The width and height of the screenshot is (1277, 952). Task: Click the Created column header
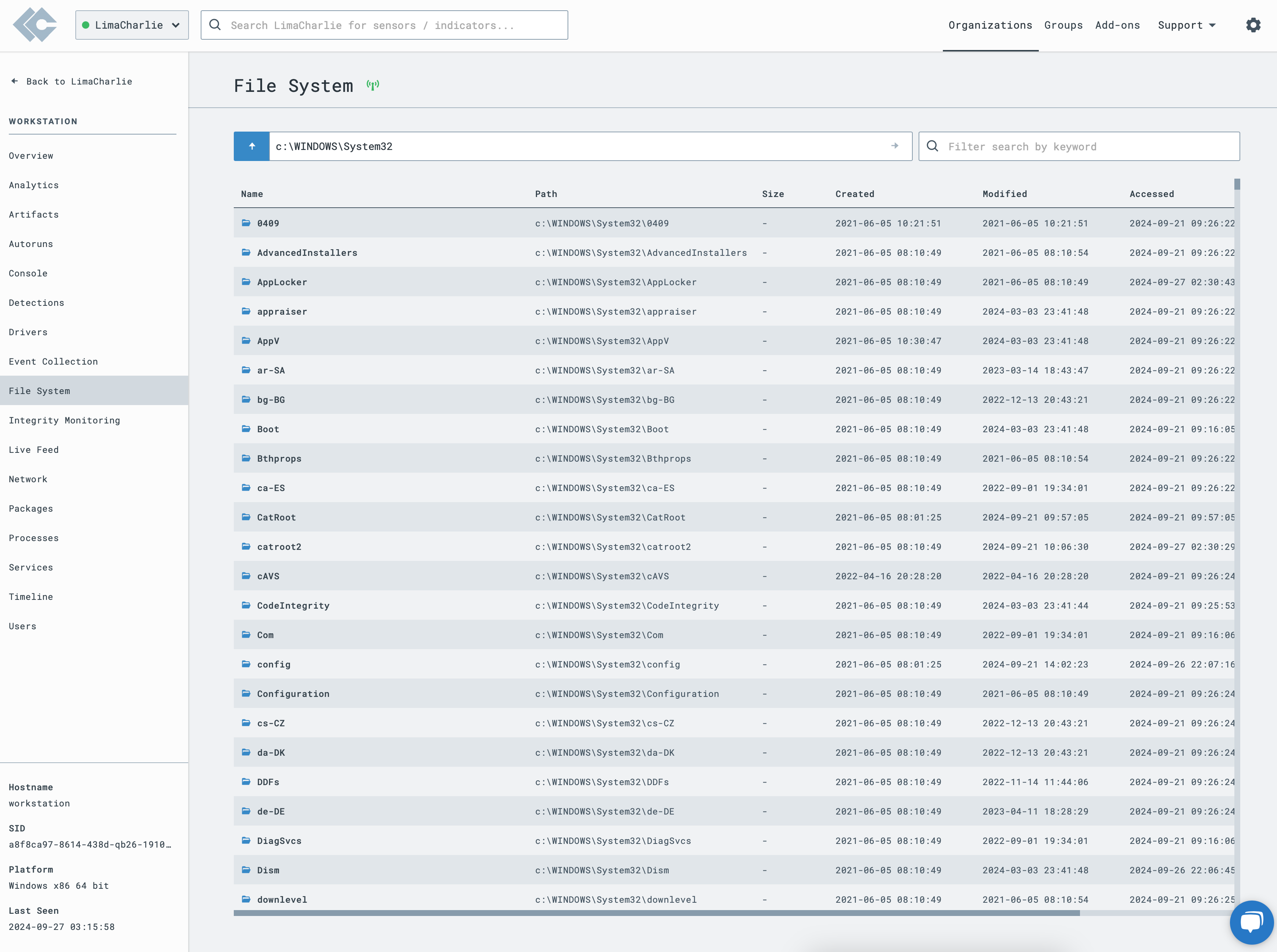tap(855, 194)
